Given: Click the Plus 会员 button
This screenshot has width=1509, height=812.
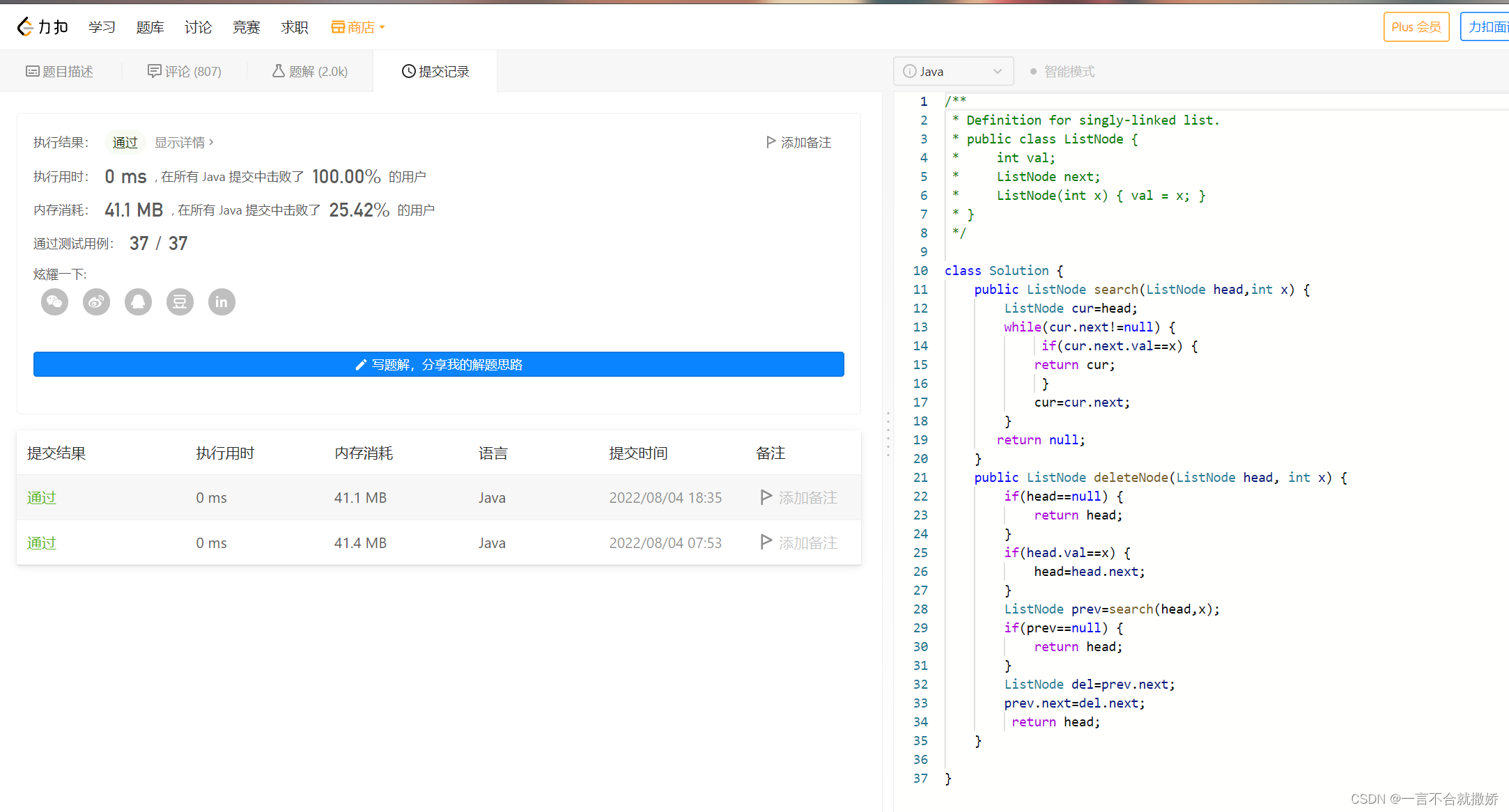Looking at the screenshot, I should (x=1416, y=26).
